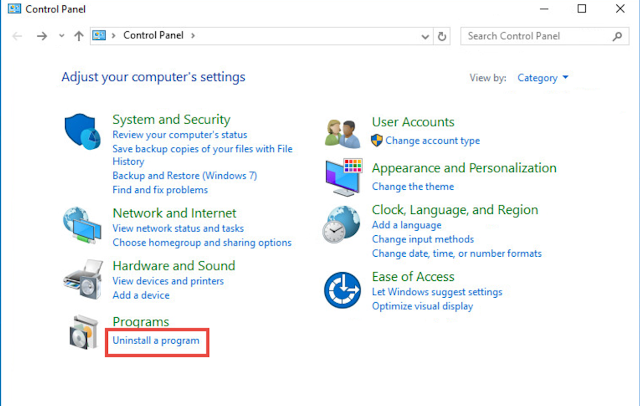Expand the chevron before Control Panel breadcrumb
This screenshot has height=406, width=640.
pos(113,35)
